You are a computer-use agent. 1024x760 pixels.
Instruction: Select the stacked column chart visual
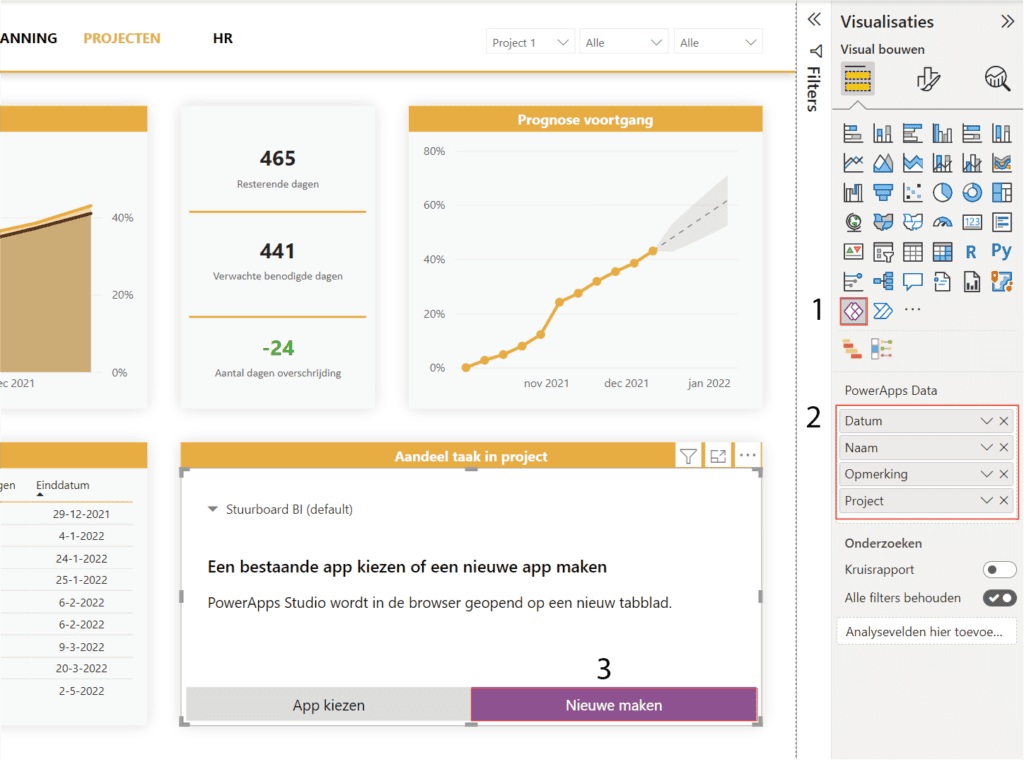(x=882, y=133)
